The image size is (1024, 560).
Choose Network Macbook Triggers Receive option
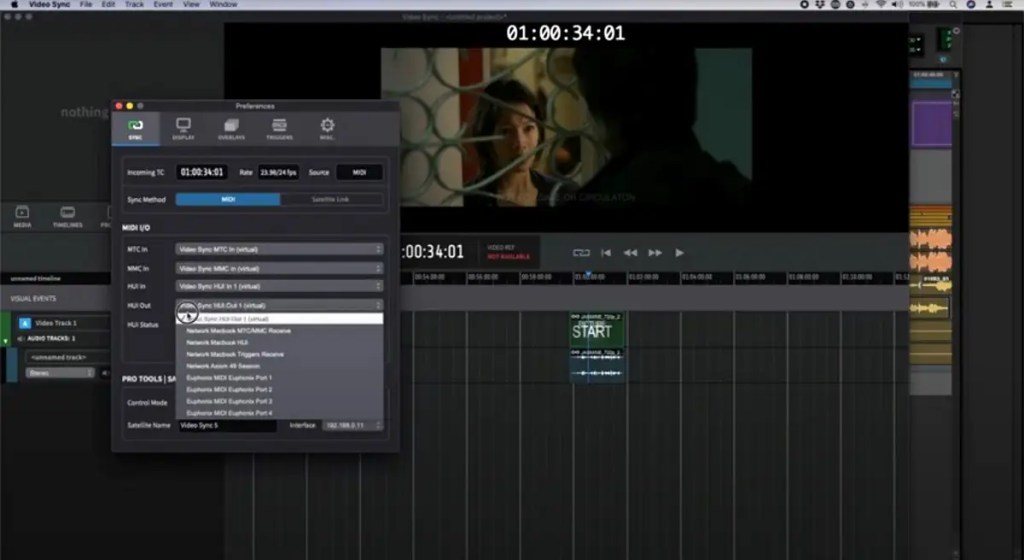pyautogui.click(x=280, y=354)
